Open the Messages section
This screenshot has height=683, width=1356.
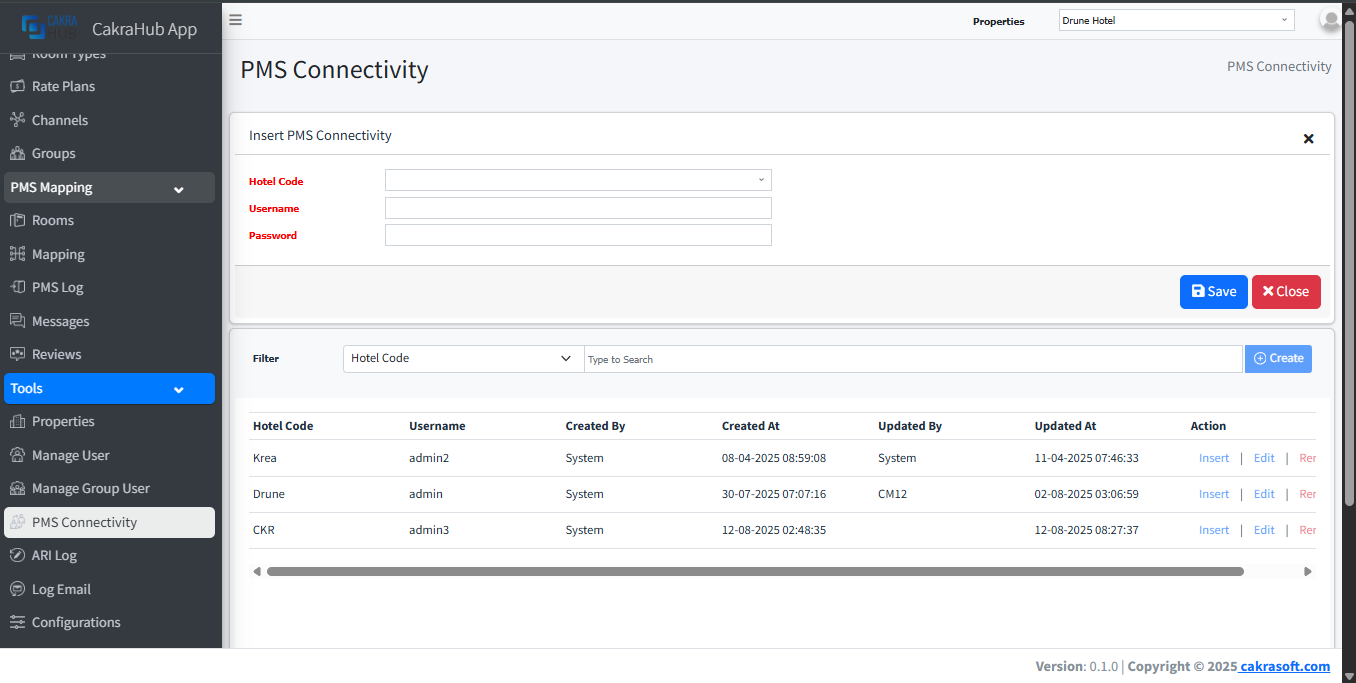tap(62, 320)
